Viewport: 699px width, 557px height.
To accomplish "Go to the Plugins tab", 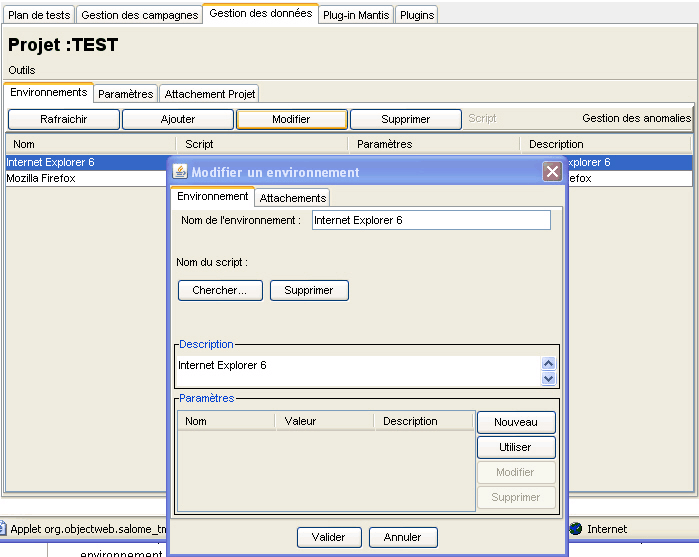I will [417, 15].
